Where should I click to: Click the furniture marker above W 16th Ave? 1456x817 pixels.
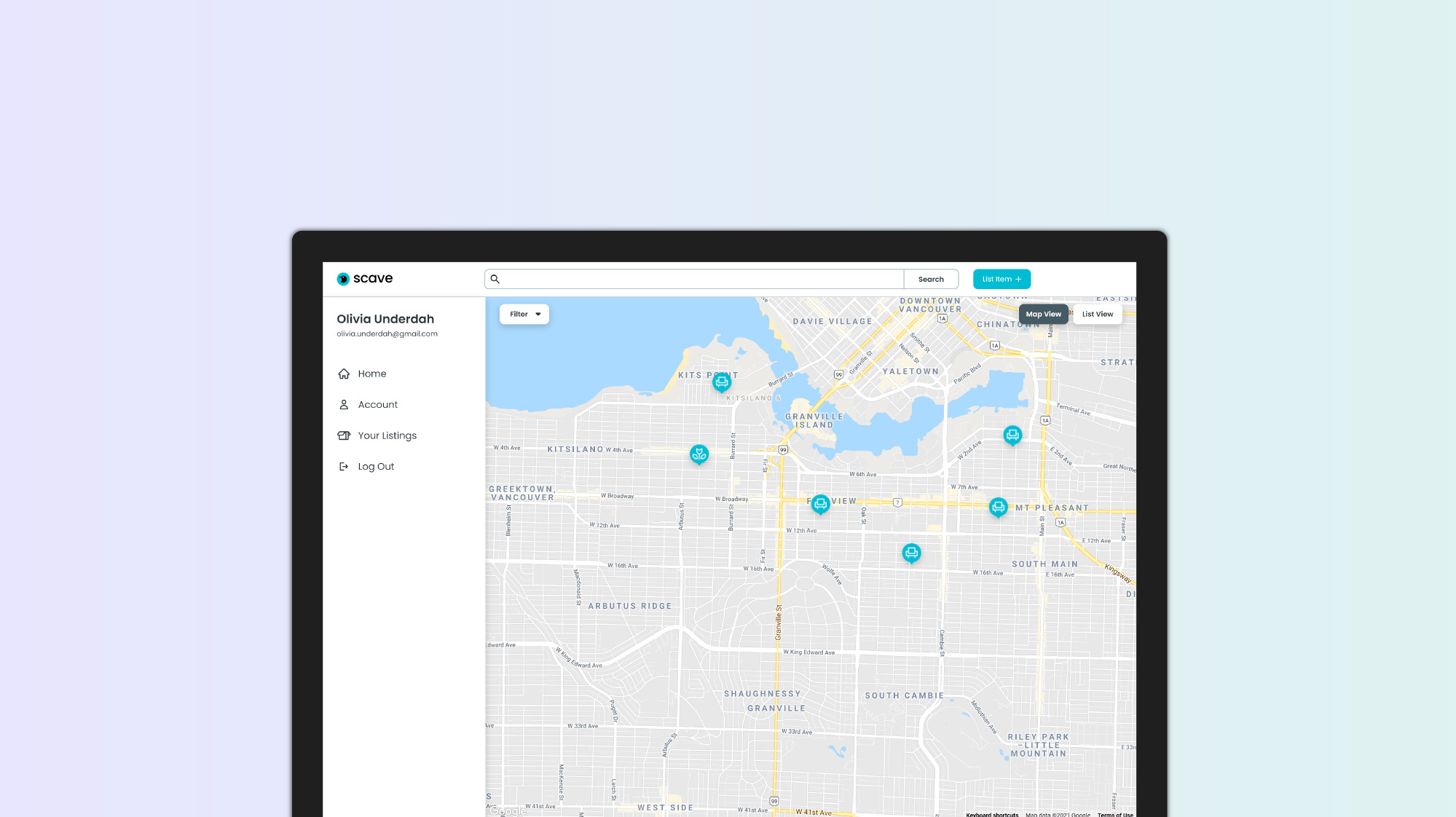(x=911, y=553)
